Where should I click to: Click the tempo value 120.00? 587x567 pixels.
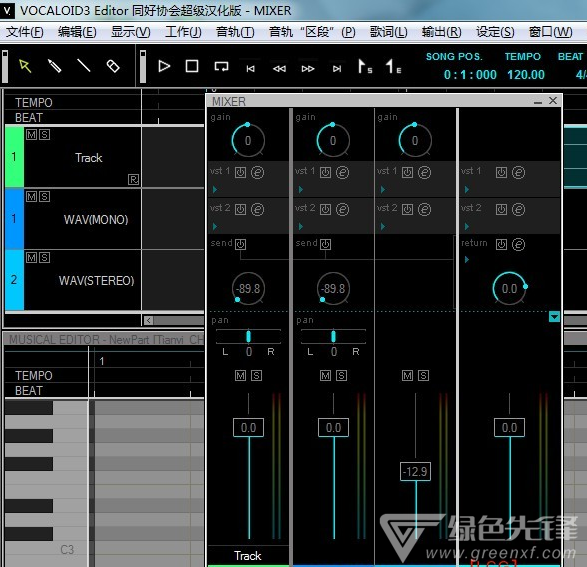point(526,74)
